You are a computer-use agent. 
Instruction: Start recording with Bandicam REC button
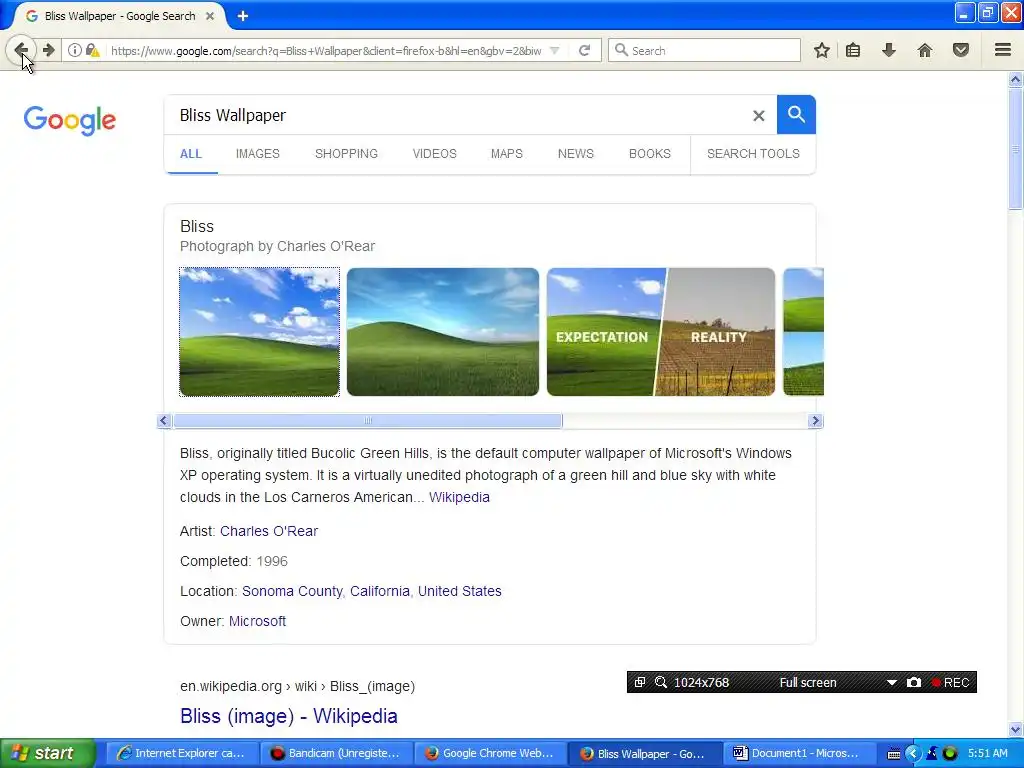click(x=950, y=682)
